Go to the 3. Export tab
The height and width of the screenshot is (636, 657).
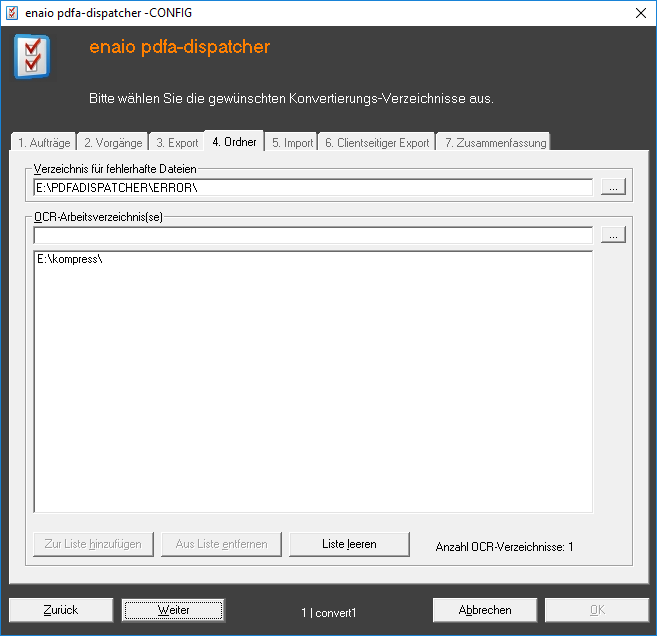pyautogui.click(x=177, y=143)
